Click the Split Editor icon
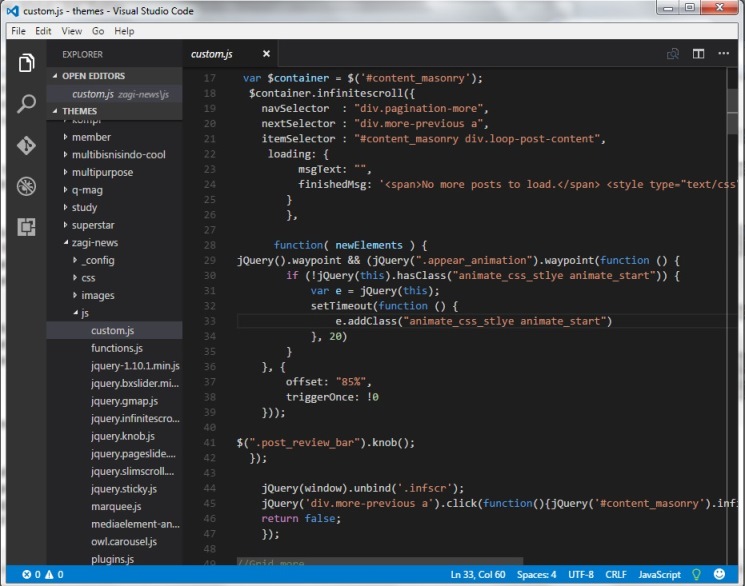Viewport: 745px width, 586px height. (698, 54)
